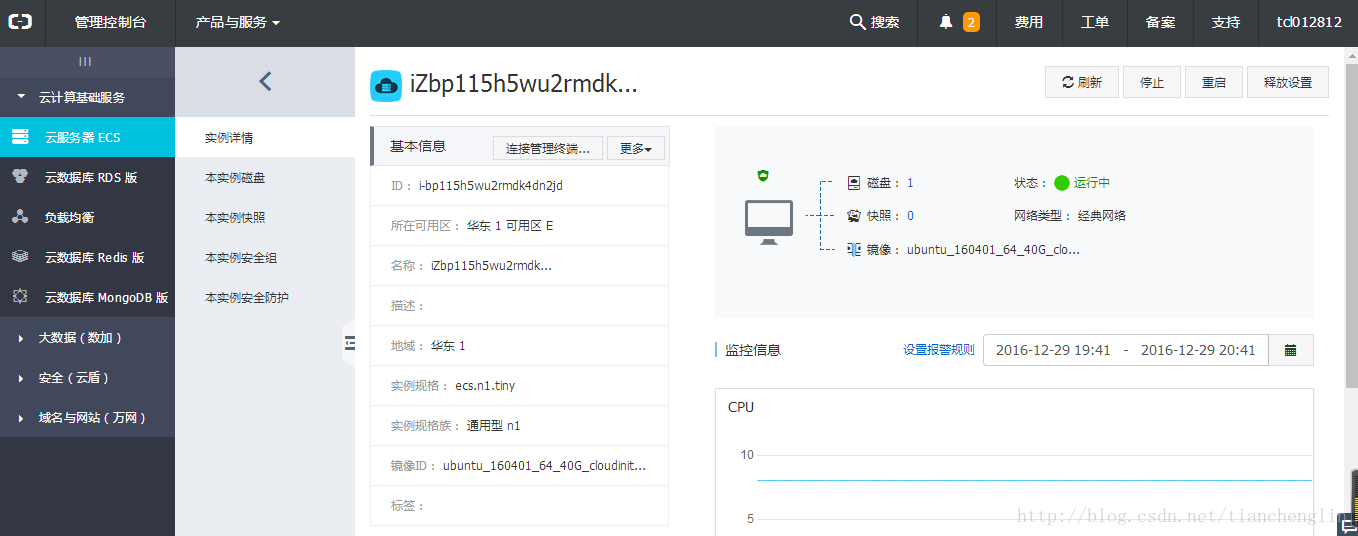
Task: Click the green security shield icon
Action: (x=763, y=176)
